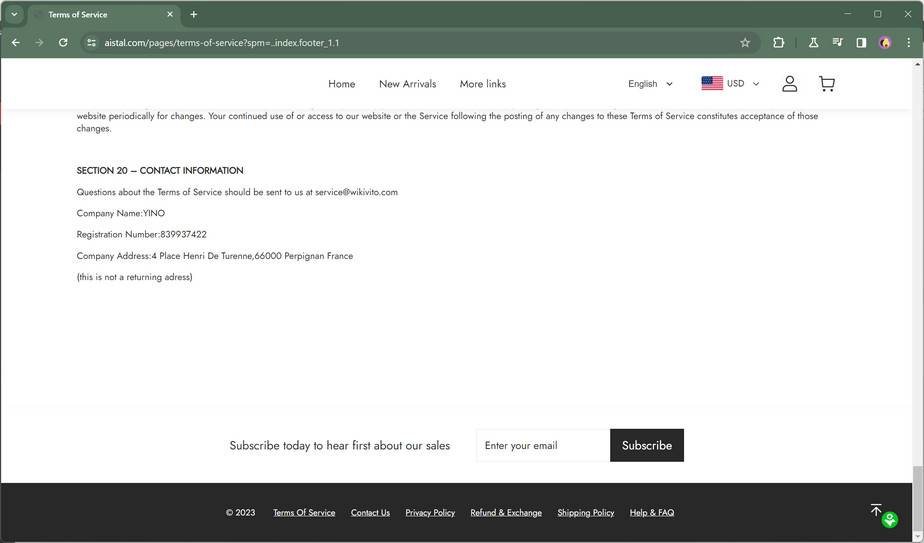Open the New Arrivals menu item

(407, 84)
